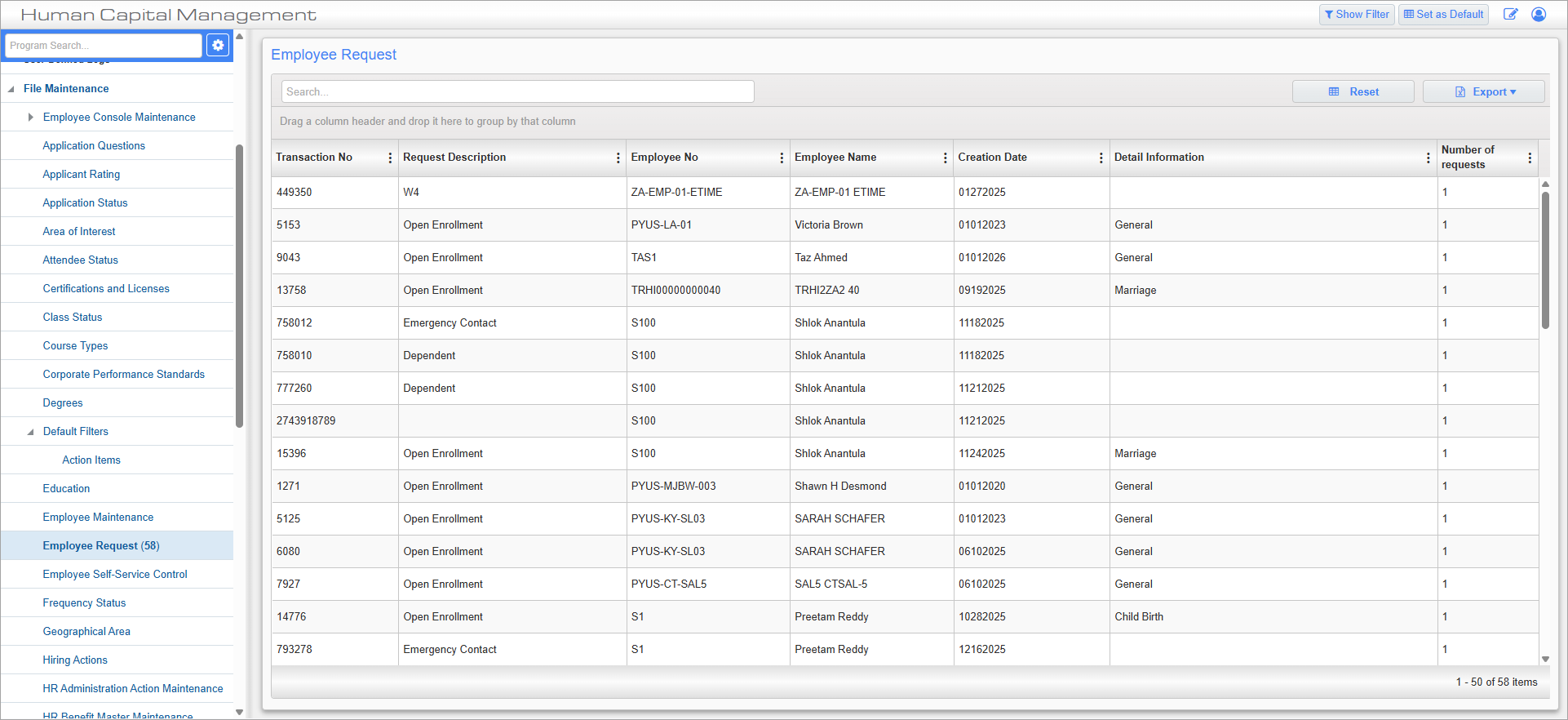Open the Export dropdown

pos(1484,91)
